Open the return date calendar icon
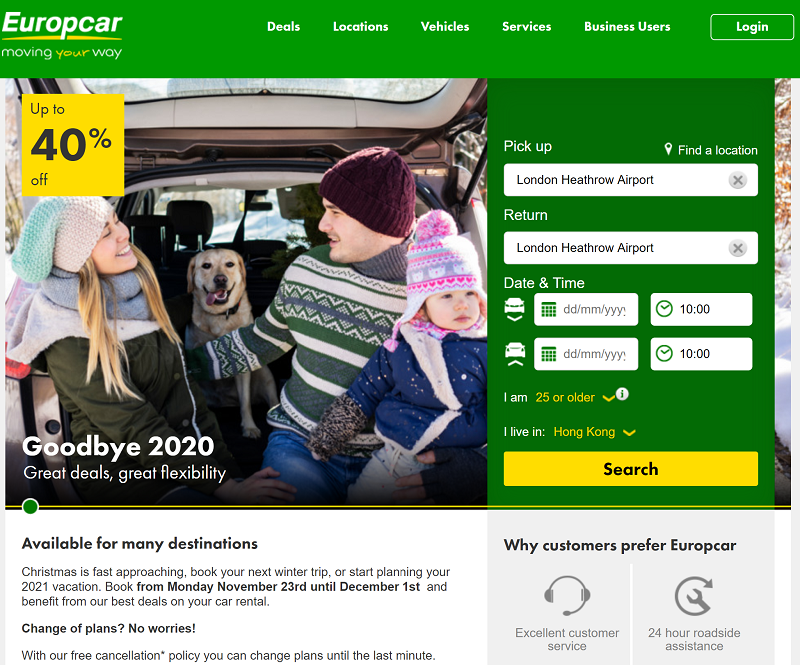The width and height of the screenshot is (800, 665). pyautogui.click(x=548, y=354)
